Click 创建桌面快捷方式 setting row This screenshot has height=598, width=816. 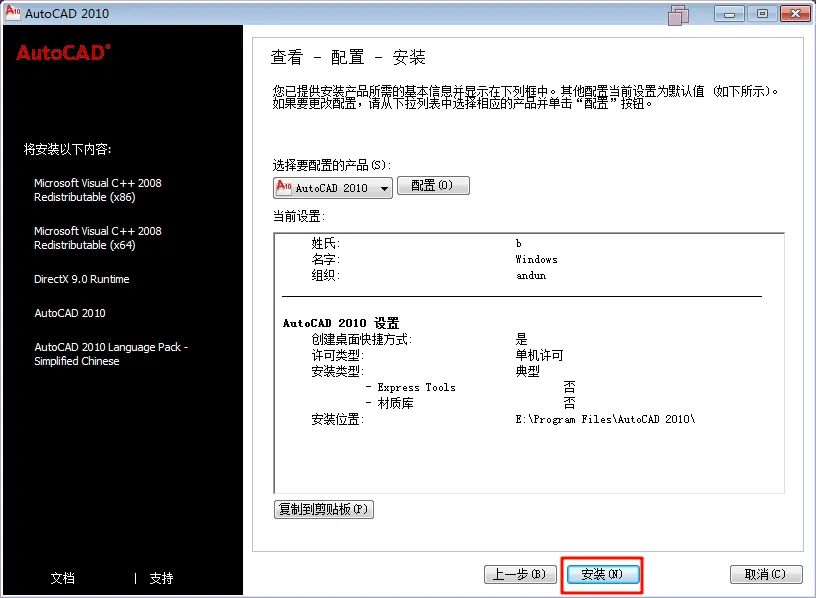click(x=419, y=339)
